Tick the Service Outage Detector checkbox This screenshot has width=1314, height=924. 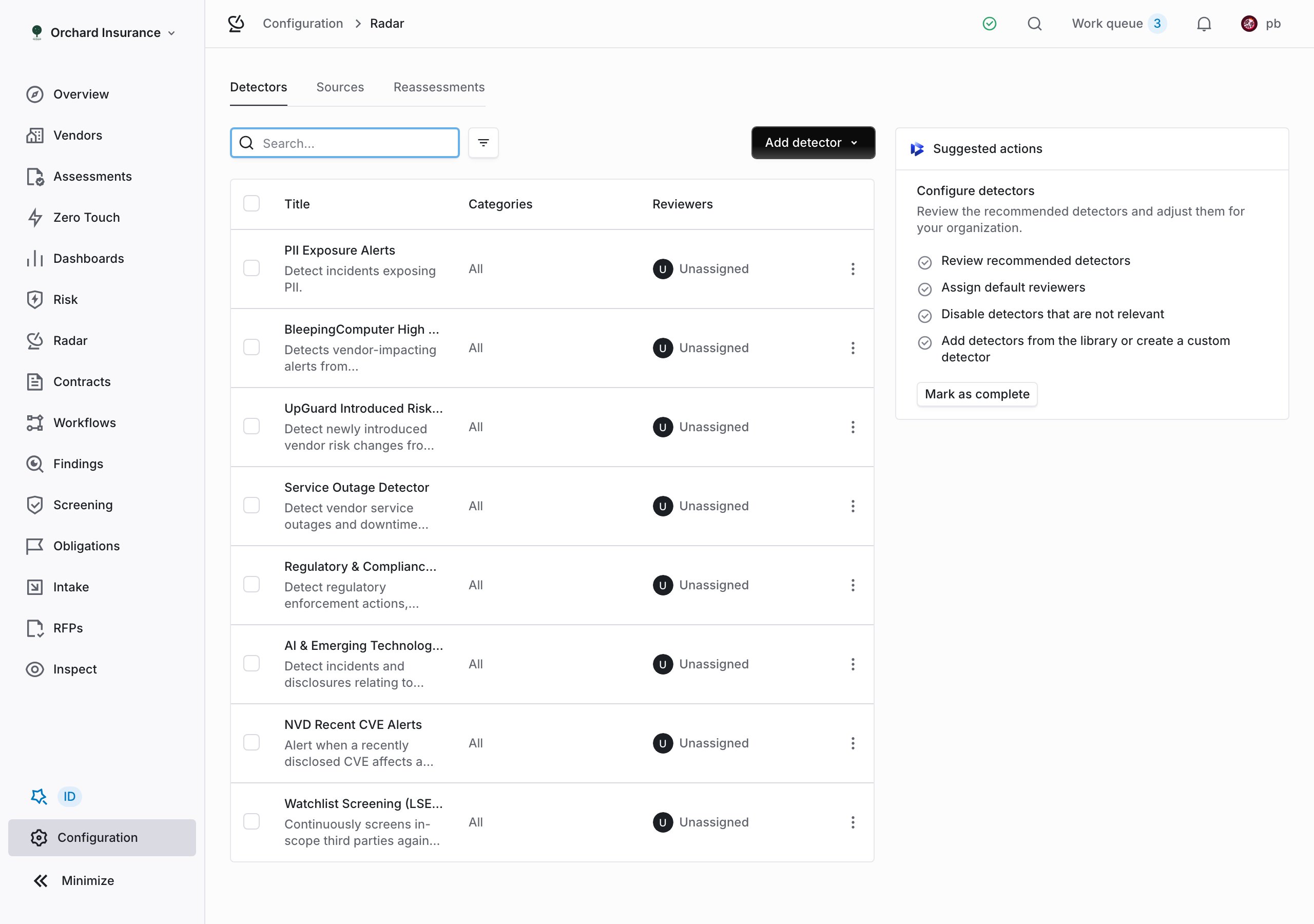pos(251,506)
